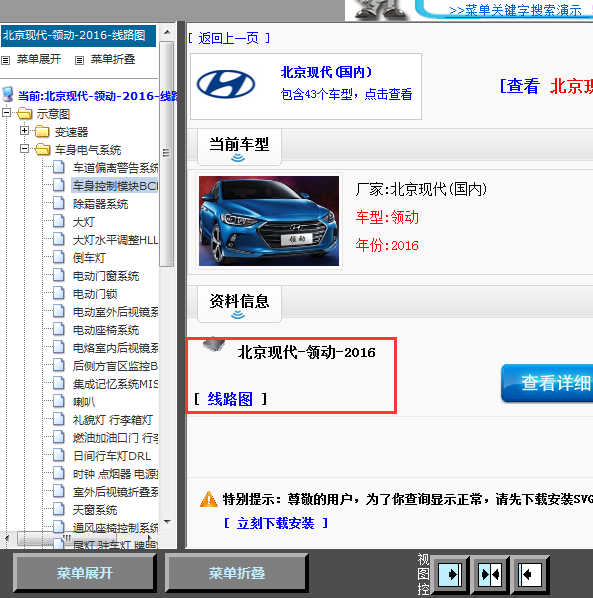Click the blue 领动 car thumbnail
Screen dimensions: 593x598
tap(269, 221)
